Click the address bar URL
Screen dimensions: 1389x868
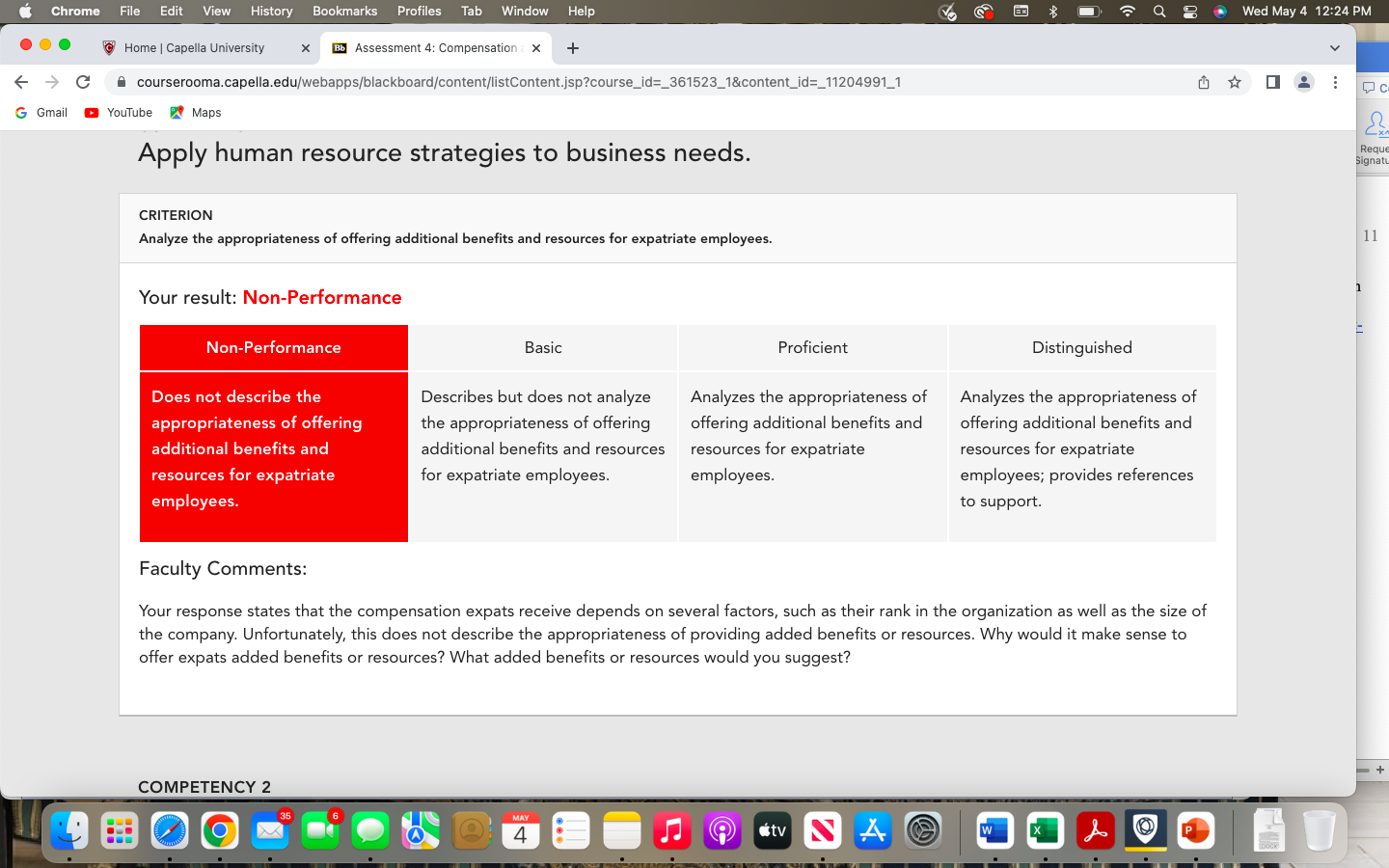pos(519,82)
